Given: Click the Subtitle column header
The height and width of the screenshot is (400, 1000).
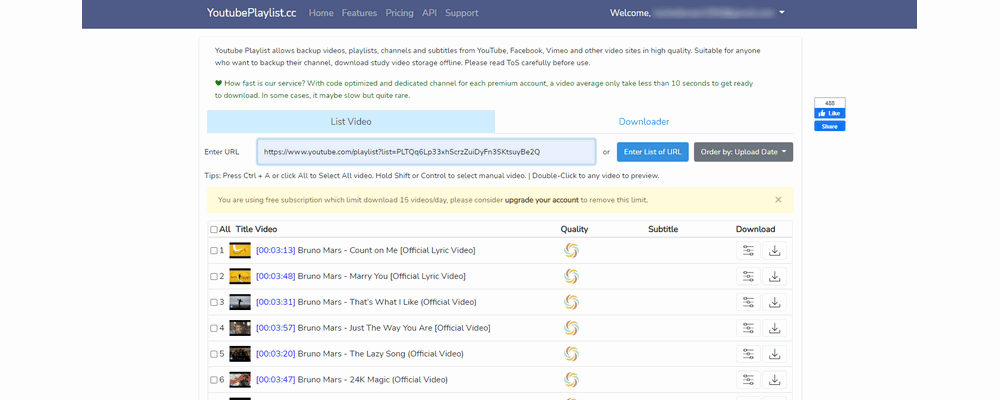Looking at the screenshot, I should click(663, 229).
